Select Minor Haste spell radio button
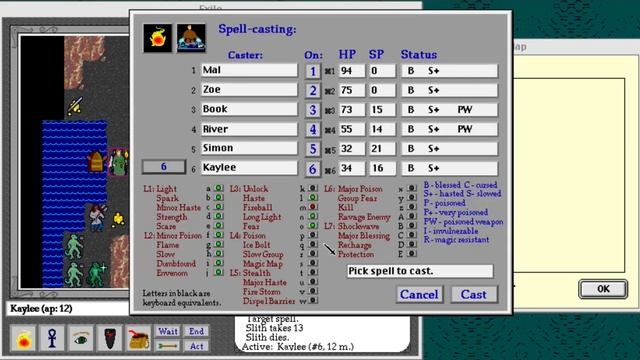Screen dimensions: 640x360 [219, 207]
